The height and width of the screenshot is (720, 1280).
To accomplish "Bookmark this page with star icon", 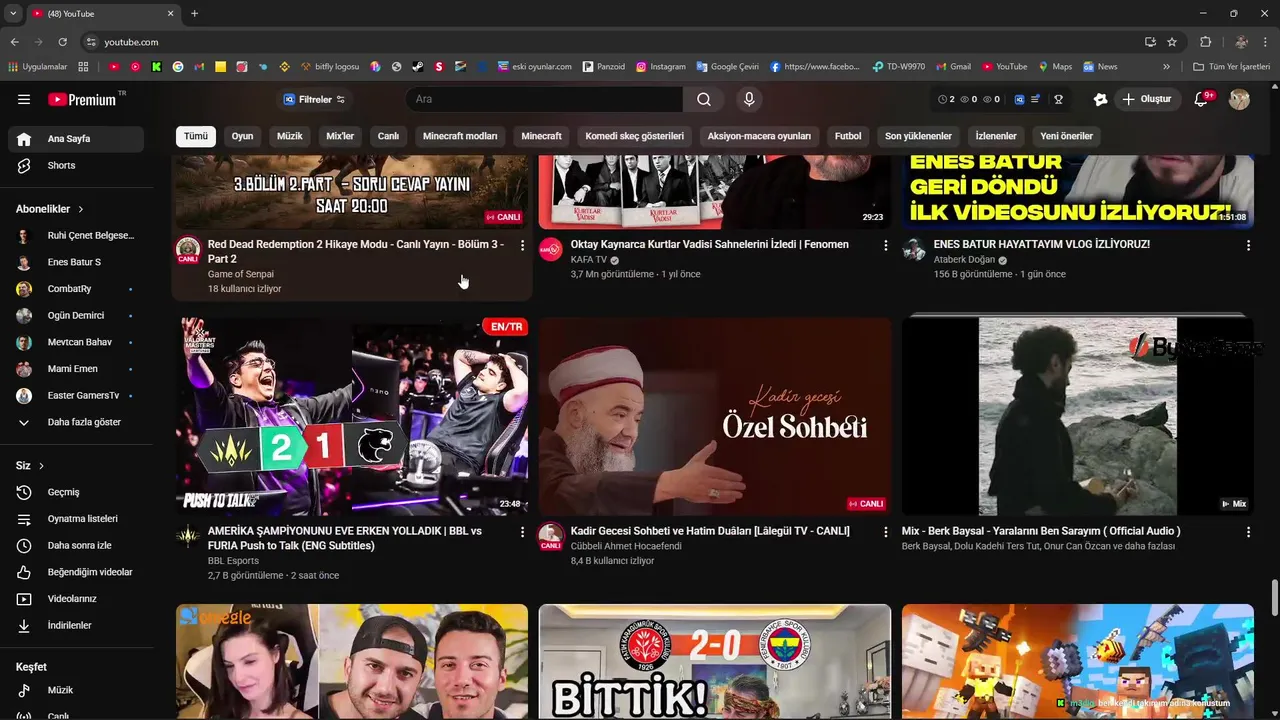I will click(x=1172, y=42).
